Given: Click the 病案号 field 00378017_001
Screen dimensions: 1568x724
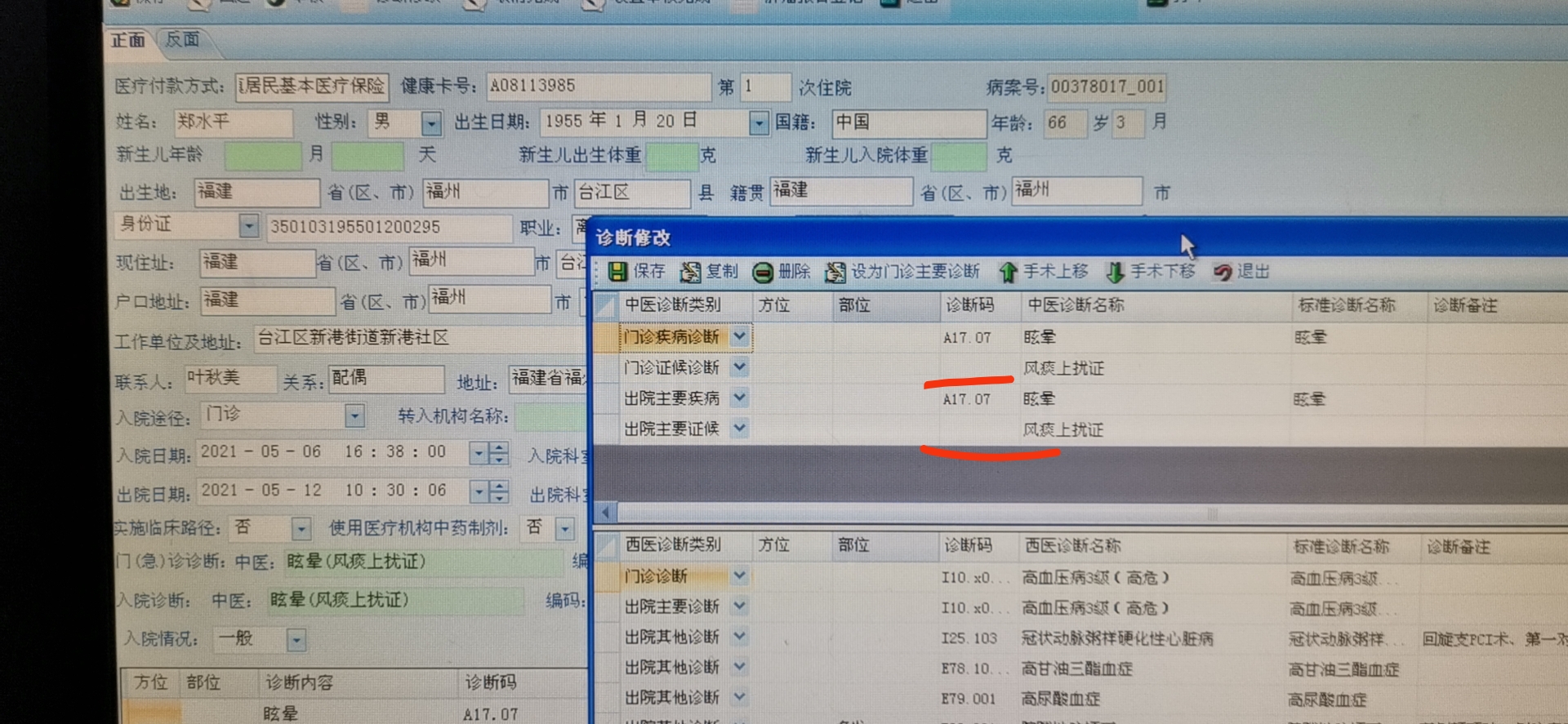Looking at the screenshot, I should (1107, 87).
